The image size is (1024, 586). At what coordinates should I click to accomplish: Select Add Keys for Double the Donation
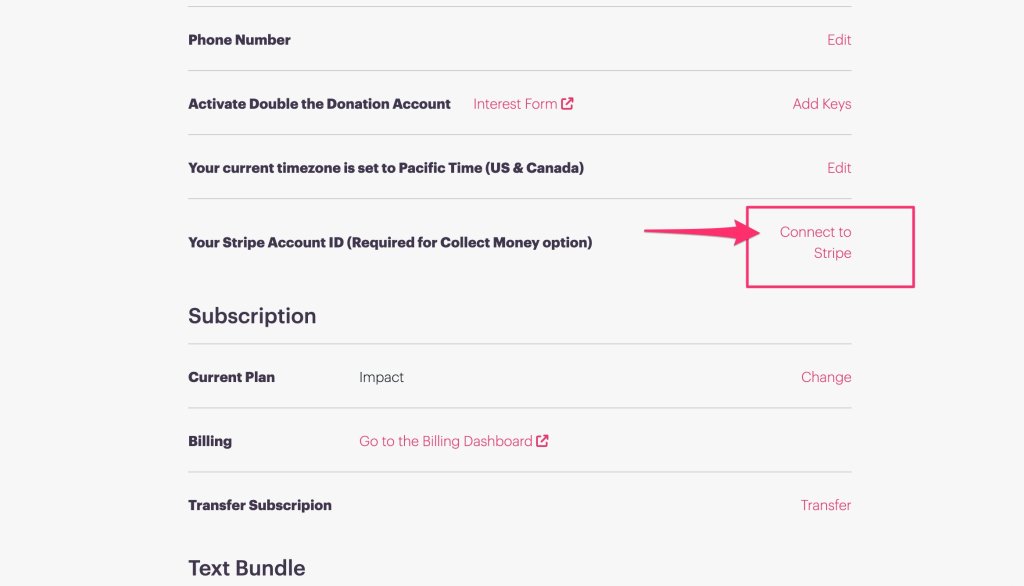(822, 104)
